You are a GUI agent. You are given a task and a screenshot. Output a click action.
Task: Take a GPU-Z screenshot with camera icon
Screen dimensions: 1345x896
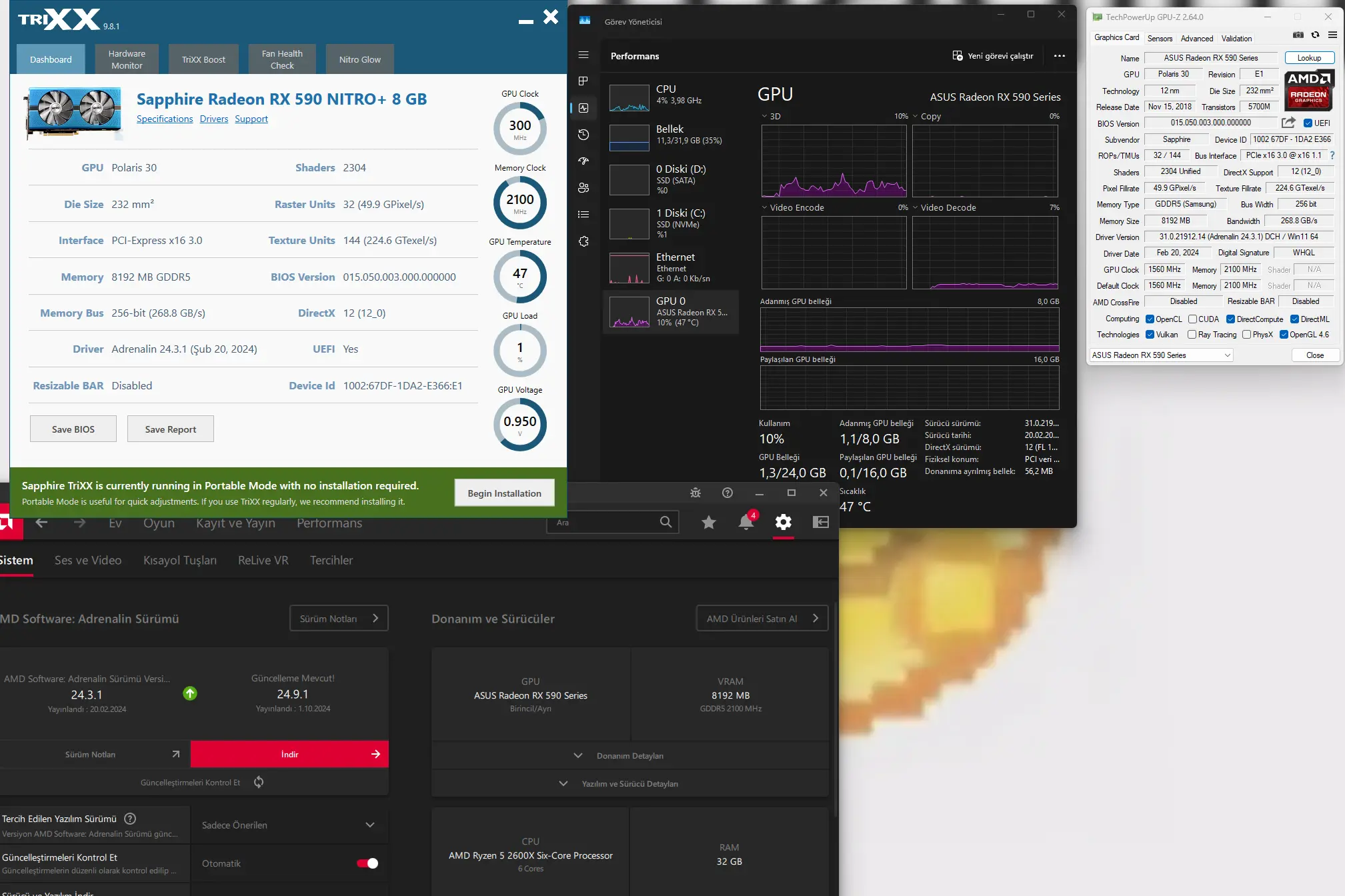click(1298, 35)
